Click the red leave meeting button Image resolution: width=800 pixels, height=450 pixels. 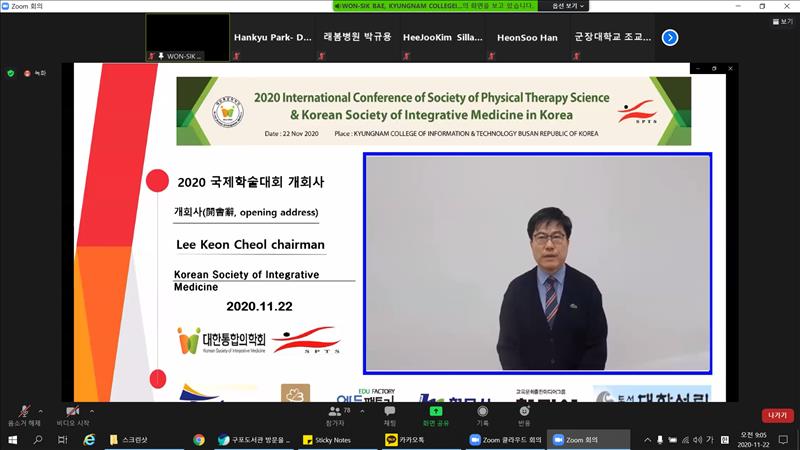point(778,415)
